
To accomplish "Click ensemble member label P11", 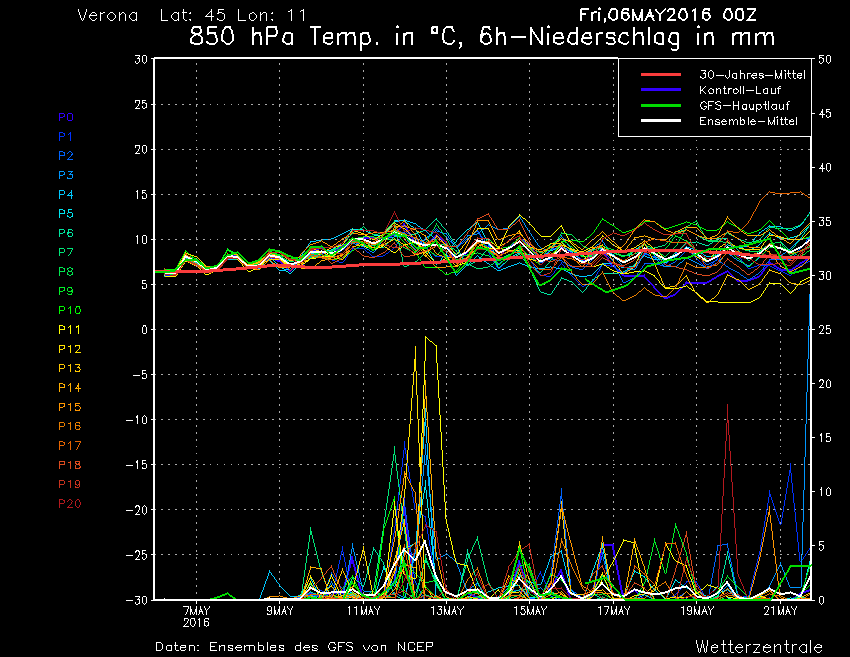I will [x=69, y=330].
